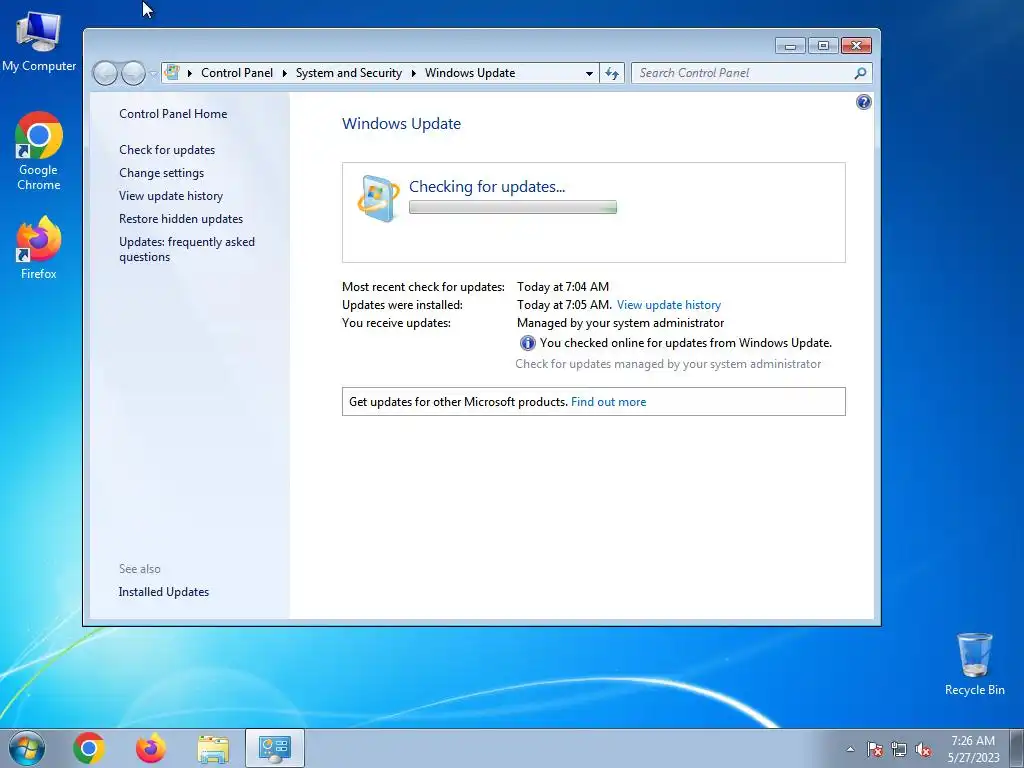Click Check for updates in sidebar

point(167,150)
